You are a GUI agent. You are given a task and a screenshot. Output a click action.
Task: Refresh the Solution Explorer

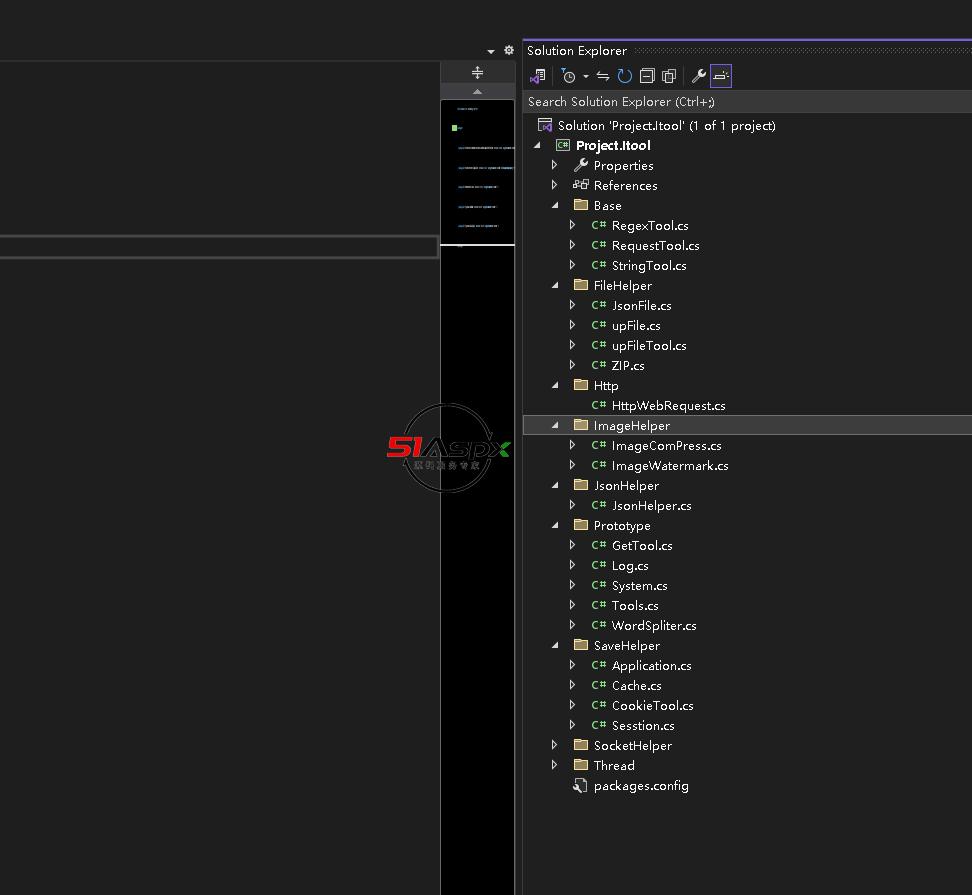click(625, 76)
